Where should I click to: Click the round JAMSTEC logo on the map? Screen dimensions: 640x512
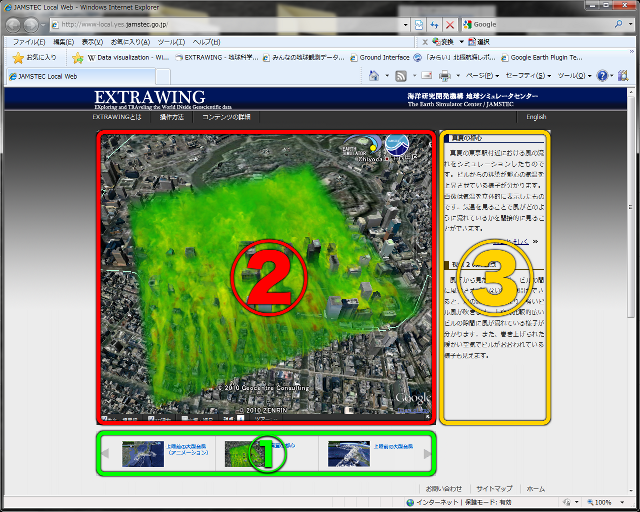click(397, 146)
